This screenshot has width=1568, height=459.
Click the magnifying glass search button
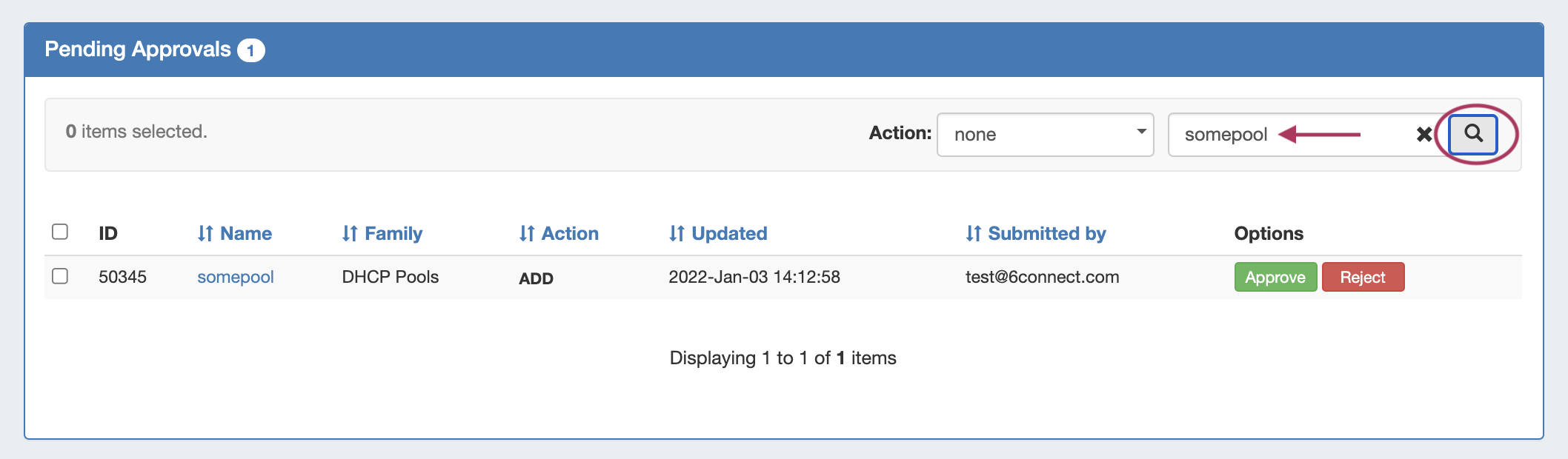[x=1473, y=134]
